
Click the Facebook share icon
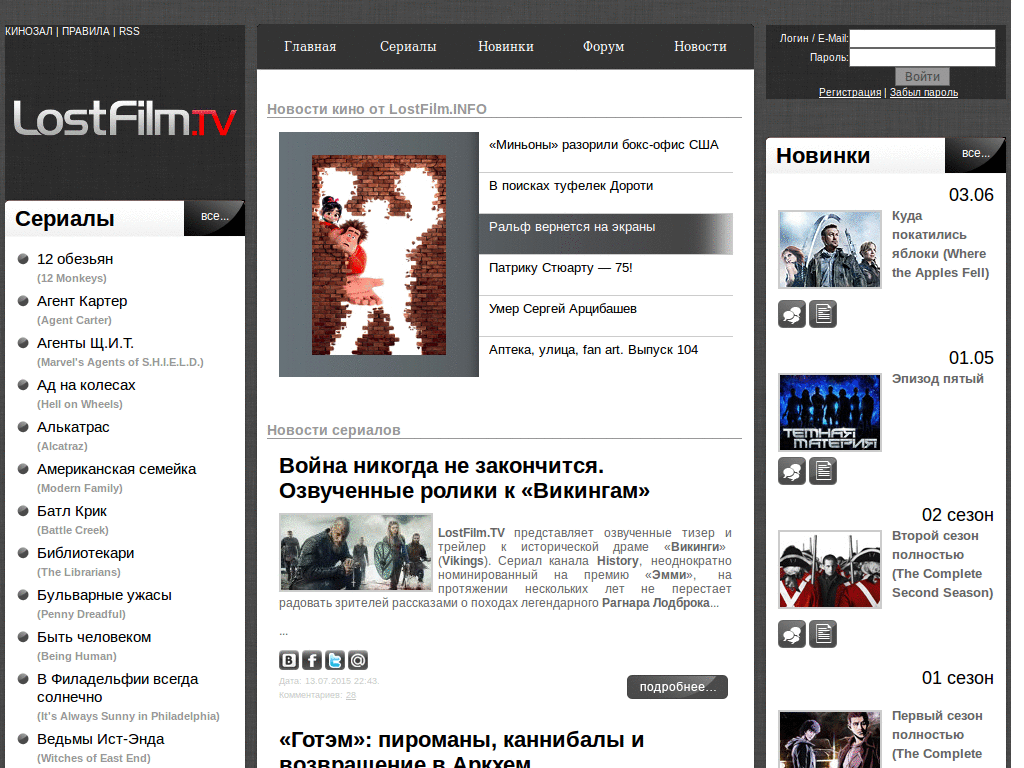pyautogui.click(x=312, y=660)
